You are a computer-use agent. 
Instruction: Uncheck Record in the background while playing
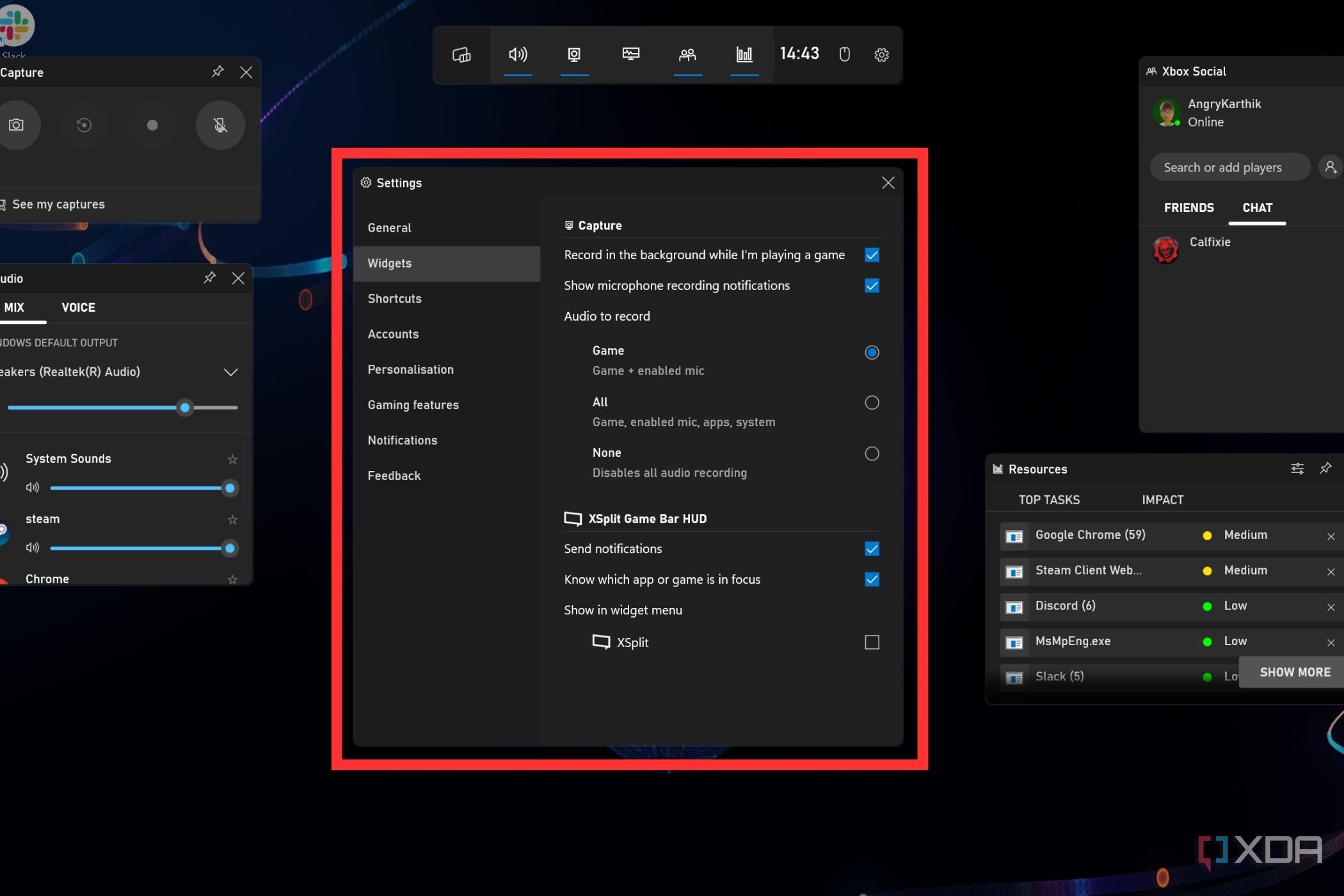[872, 255]
